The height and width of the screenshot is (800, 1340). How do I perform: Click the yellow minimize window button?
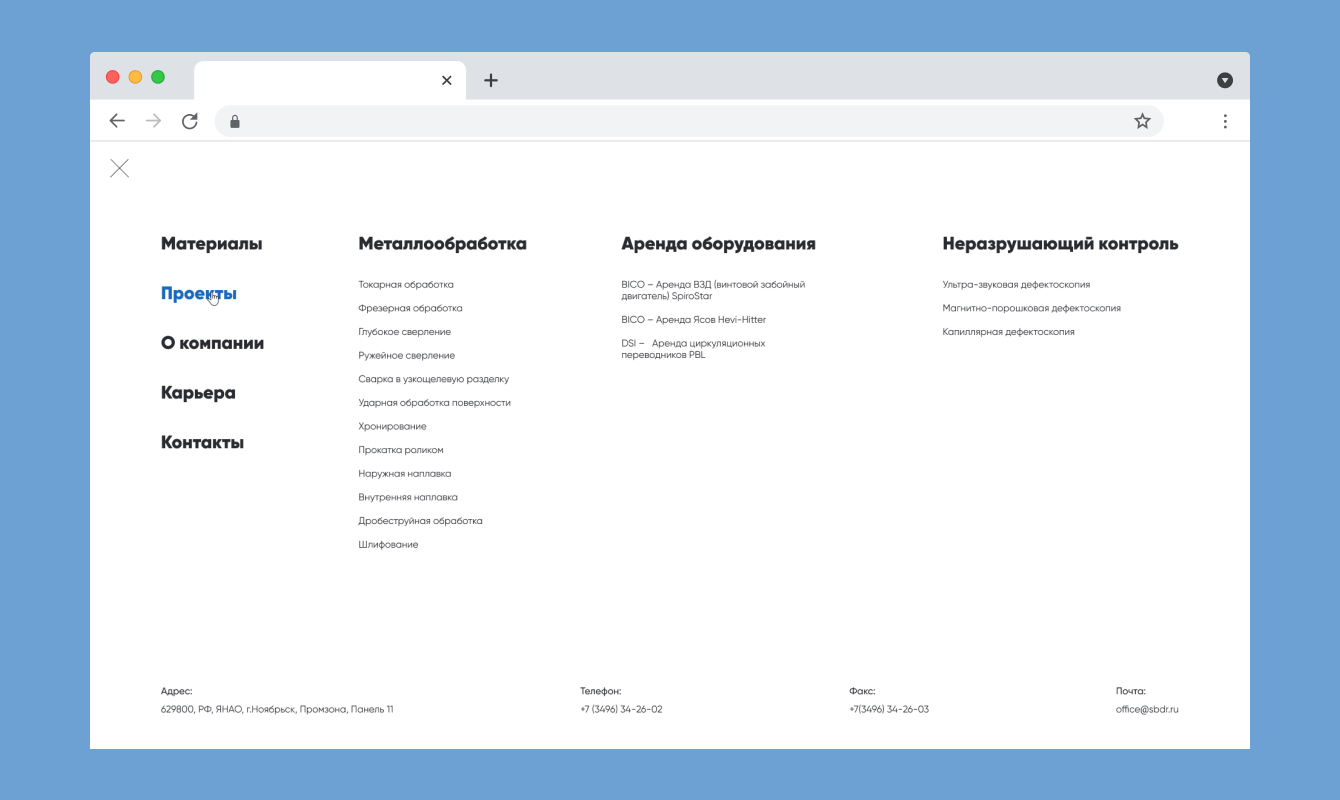pos(135,77)
